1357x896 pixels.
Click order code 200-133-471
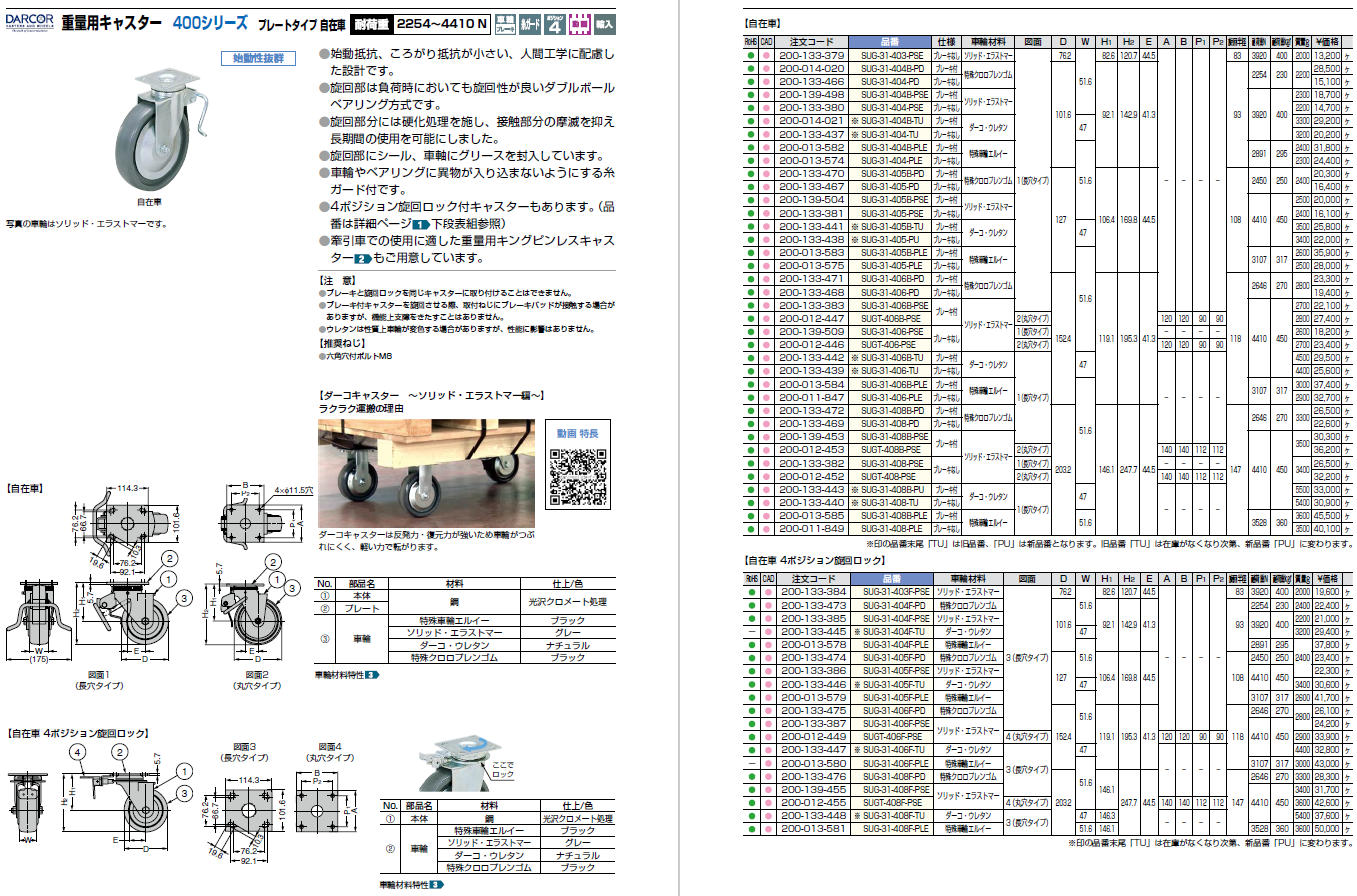(x=812, y=278)
